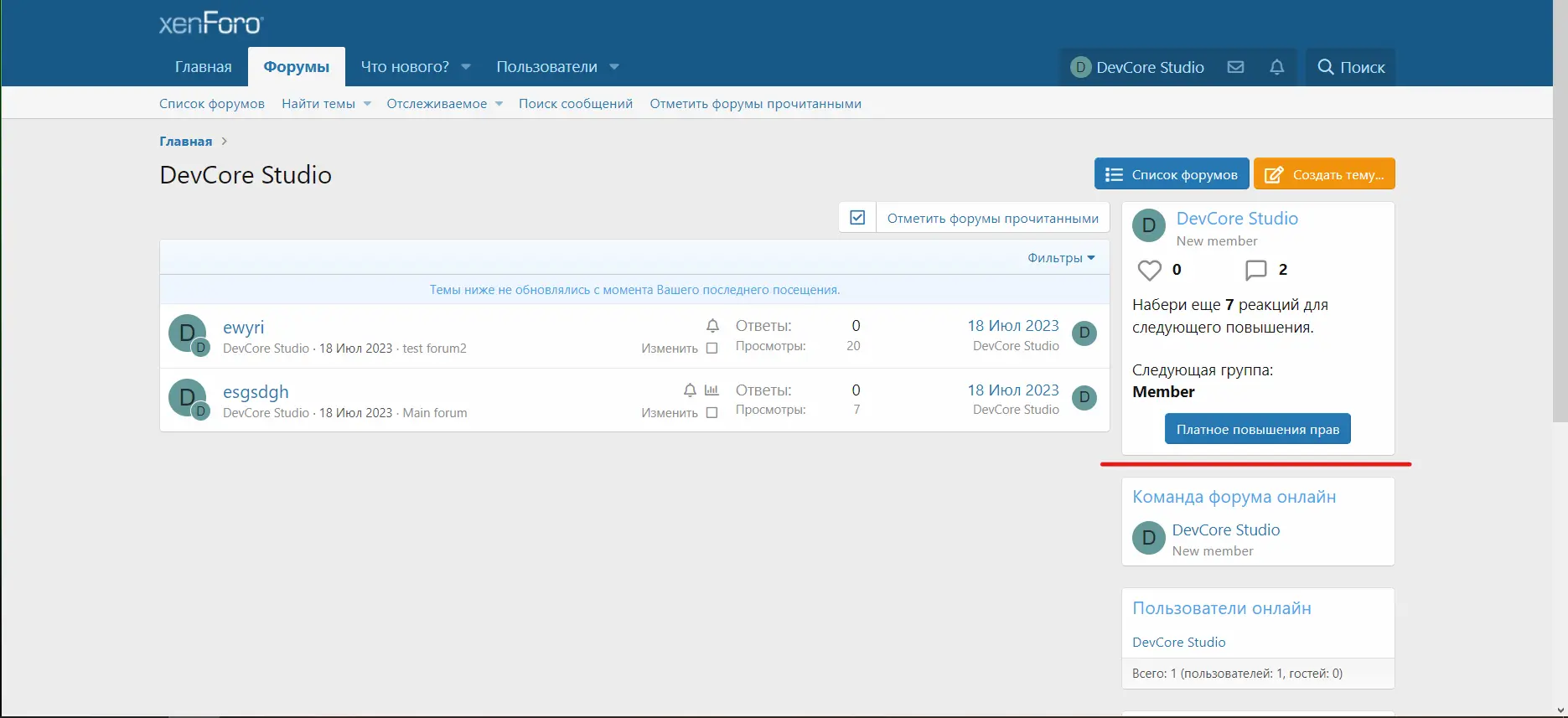Tick the Изменить checkbox for ewyri

pos(712,349)
